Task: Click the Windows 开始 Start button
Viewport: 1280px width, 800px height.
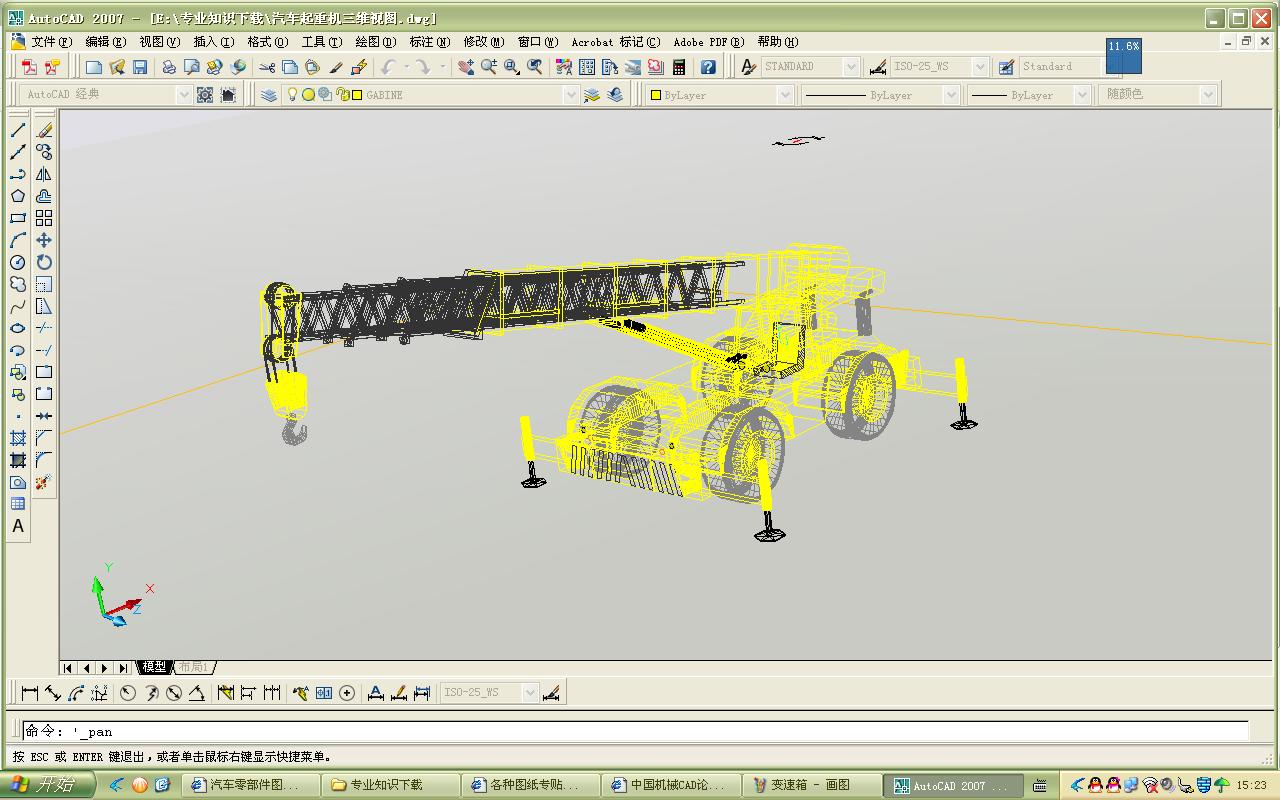Action: [x=46, y=785]
